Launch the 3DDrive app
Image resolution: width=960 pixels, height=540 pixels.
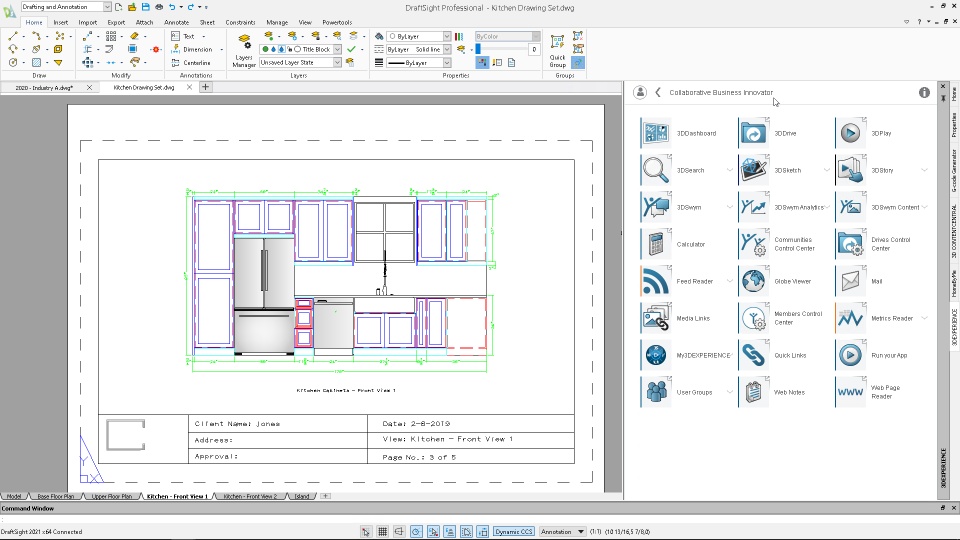pyautogui.click(x=753, y=133)
